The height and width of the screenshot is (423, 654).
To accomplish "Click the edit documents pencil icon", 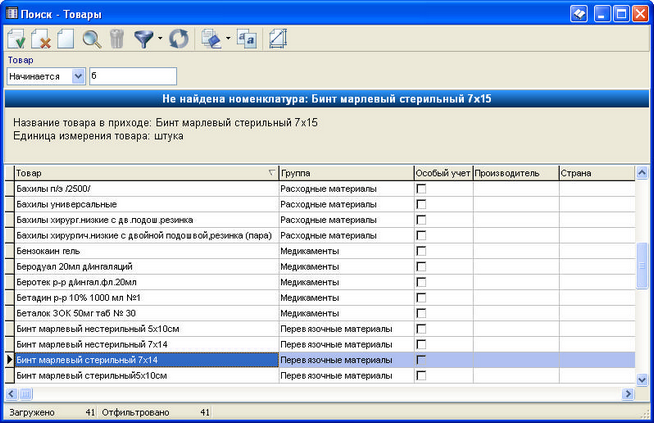I will click(211, 39).
